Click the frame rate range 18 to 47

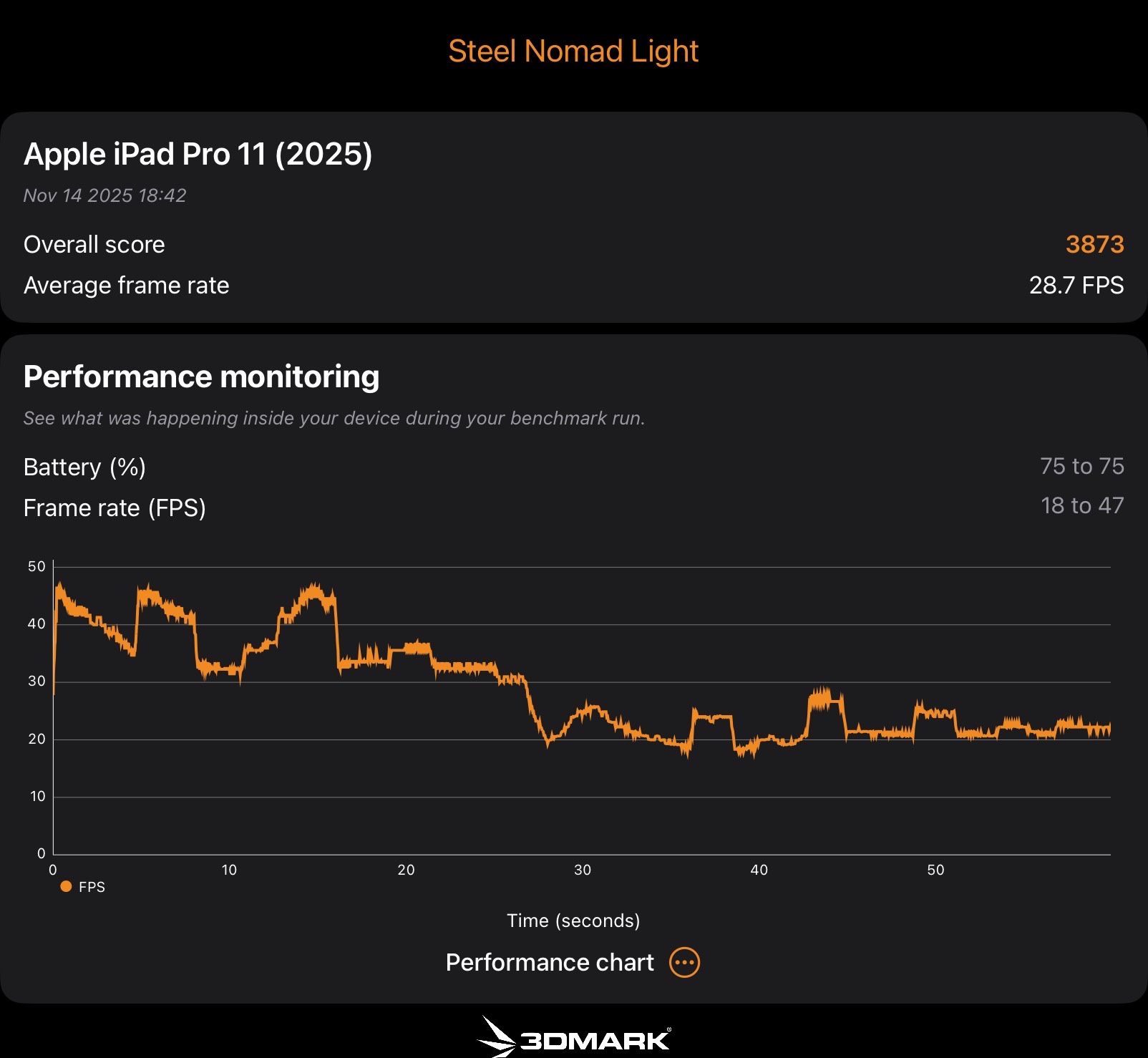[1082, 505]
